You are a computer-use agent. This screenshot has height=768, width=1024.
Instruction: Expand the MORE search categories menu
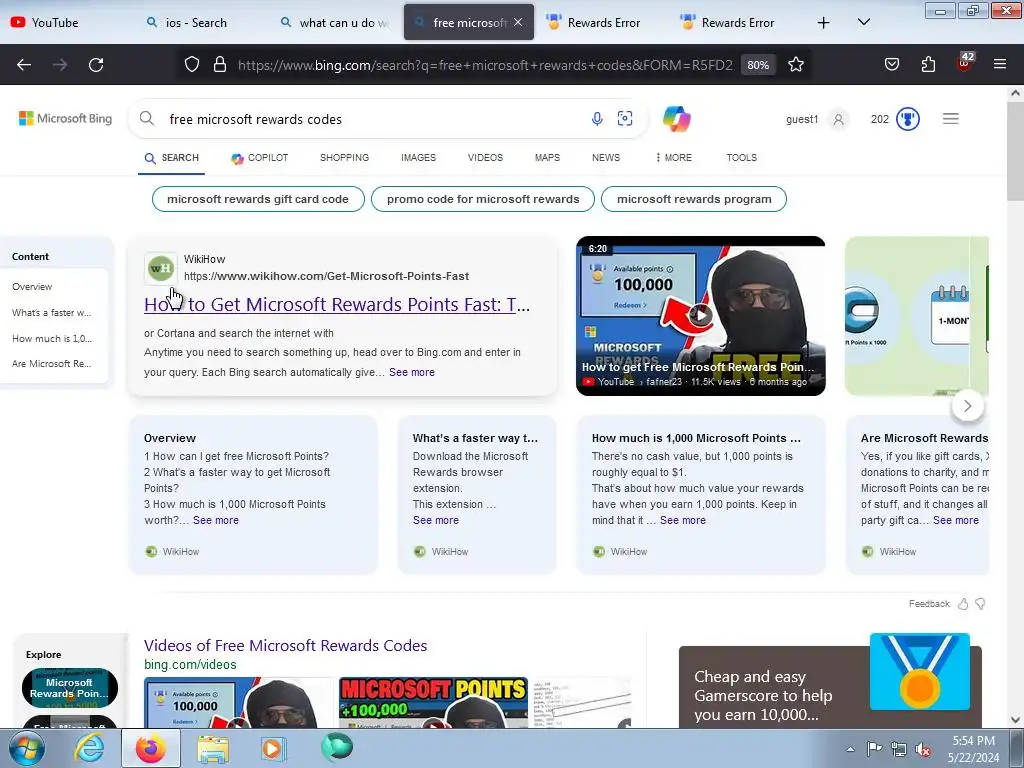click(x=673, y=158)
